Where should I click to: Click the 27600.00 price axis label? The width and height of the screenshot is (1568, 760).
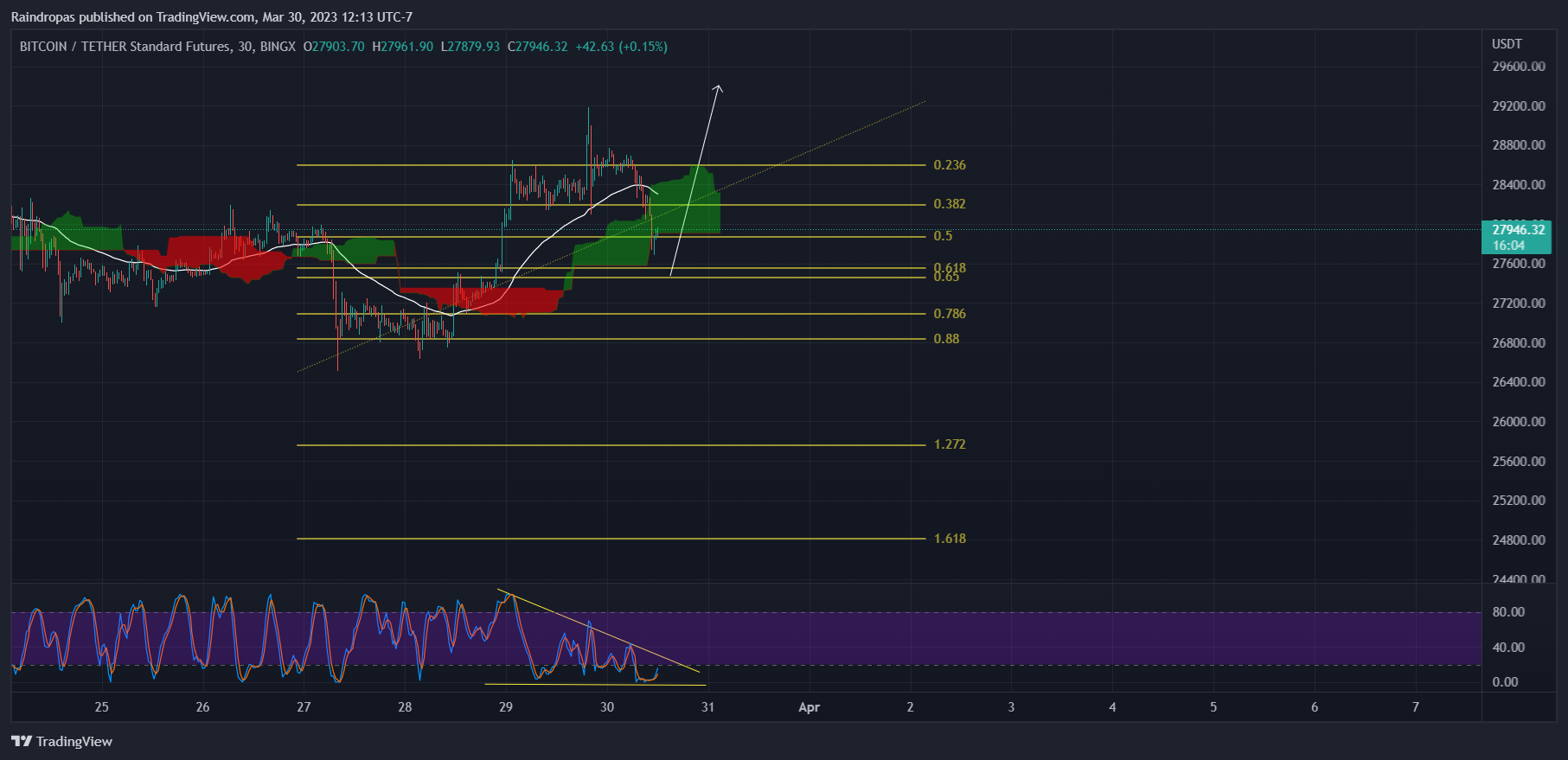(1519, 264)
